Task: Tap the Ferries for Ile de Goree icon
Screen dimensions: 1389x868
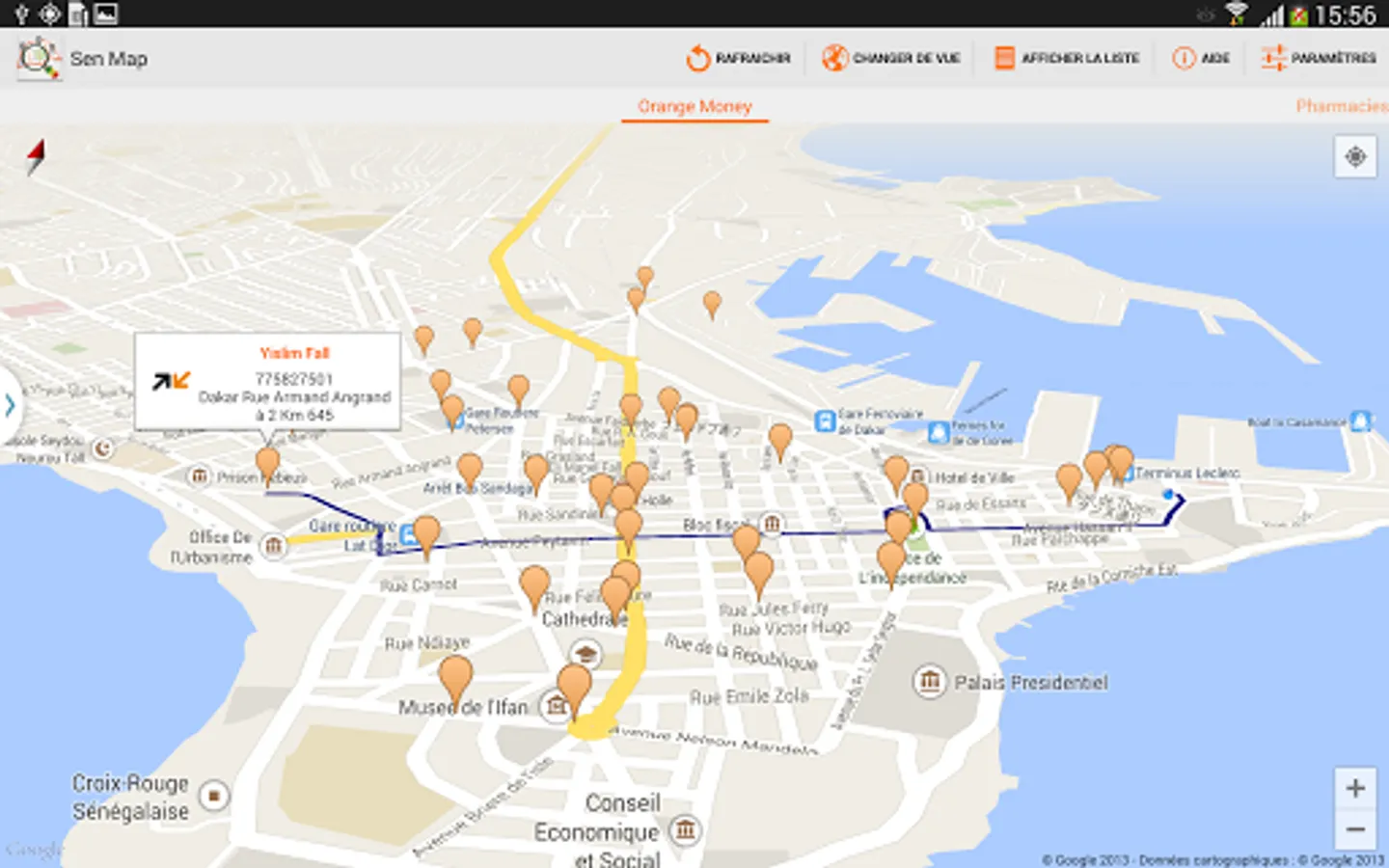Action: [939, 433]
